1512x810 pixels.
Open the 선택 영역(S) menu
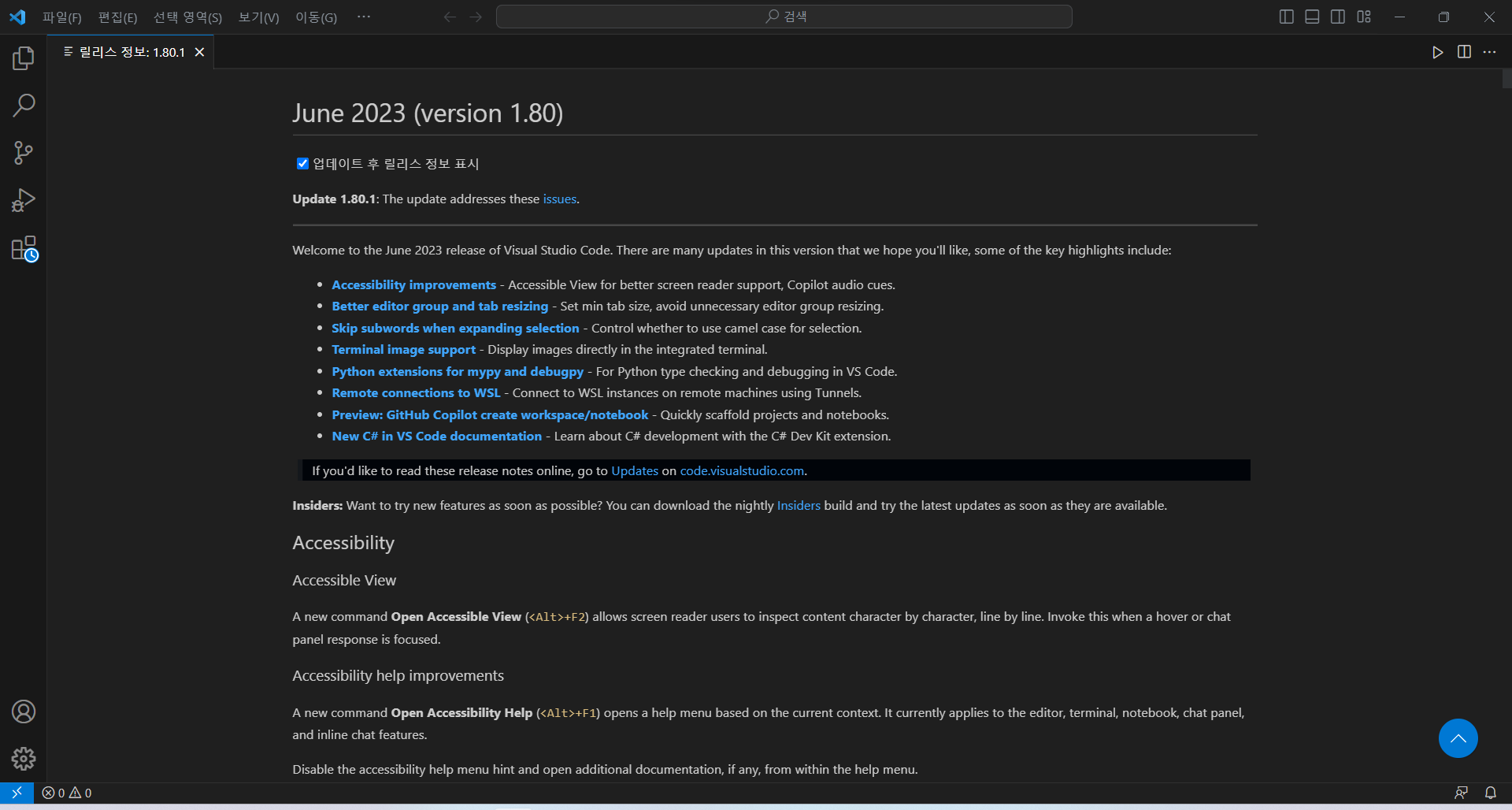[187, 17]
